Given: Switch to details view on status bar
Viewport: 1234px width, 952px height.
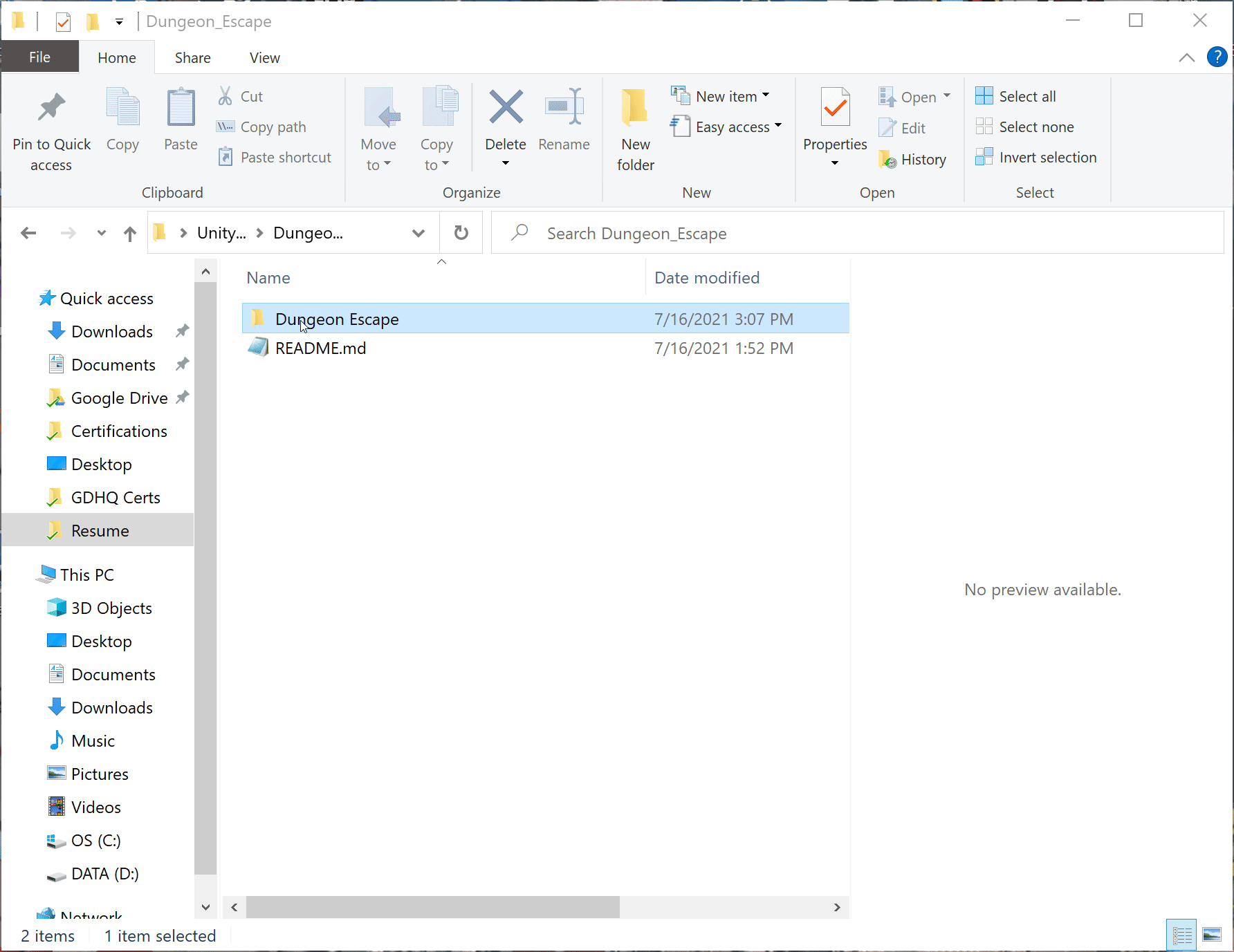Looking at the screenshot, I should (1181, 935).
